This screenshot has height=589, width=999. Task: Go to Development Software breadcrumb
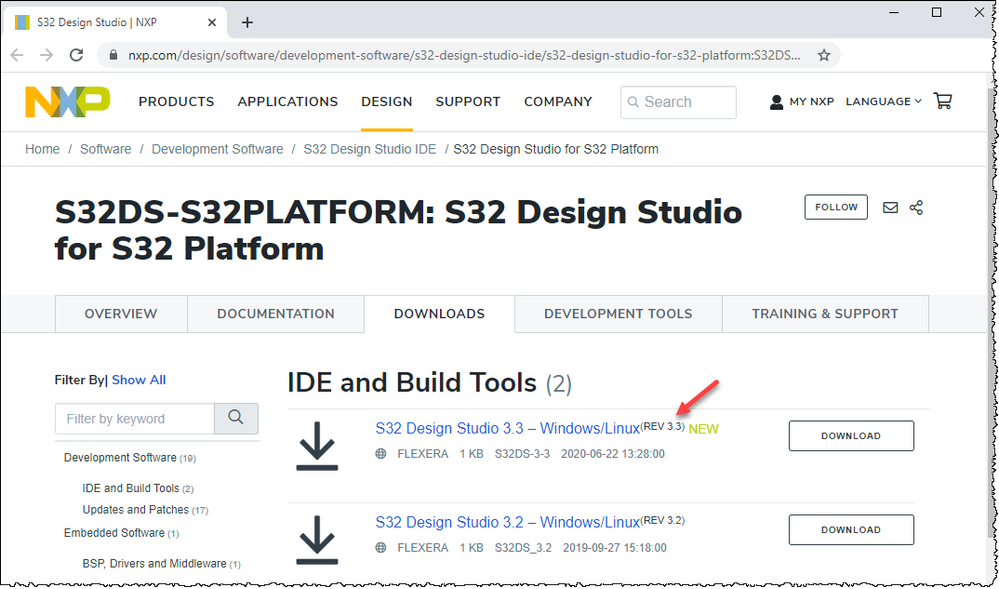click(217, 149)
